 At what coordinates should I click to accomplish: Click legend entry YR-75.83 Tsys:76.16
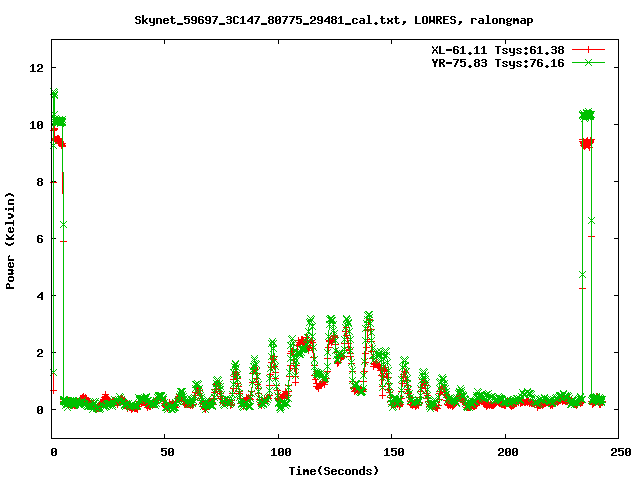[x=498, y=63]
